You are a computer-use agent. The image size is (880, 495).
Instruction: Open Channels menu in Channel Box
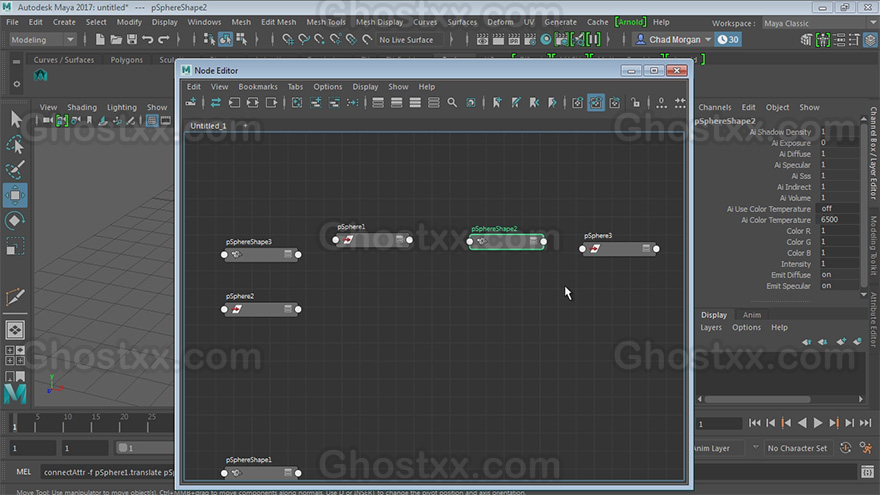[x=714, y=107]
